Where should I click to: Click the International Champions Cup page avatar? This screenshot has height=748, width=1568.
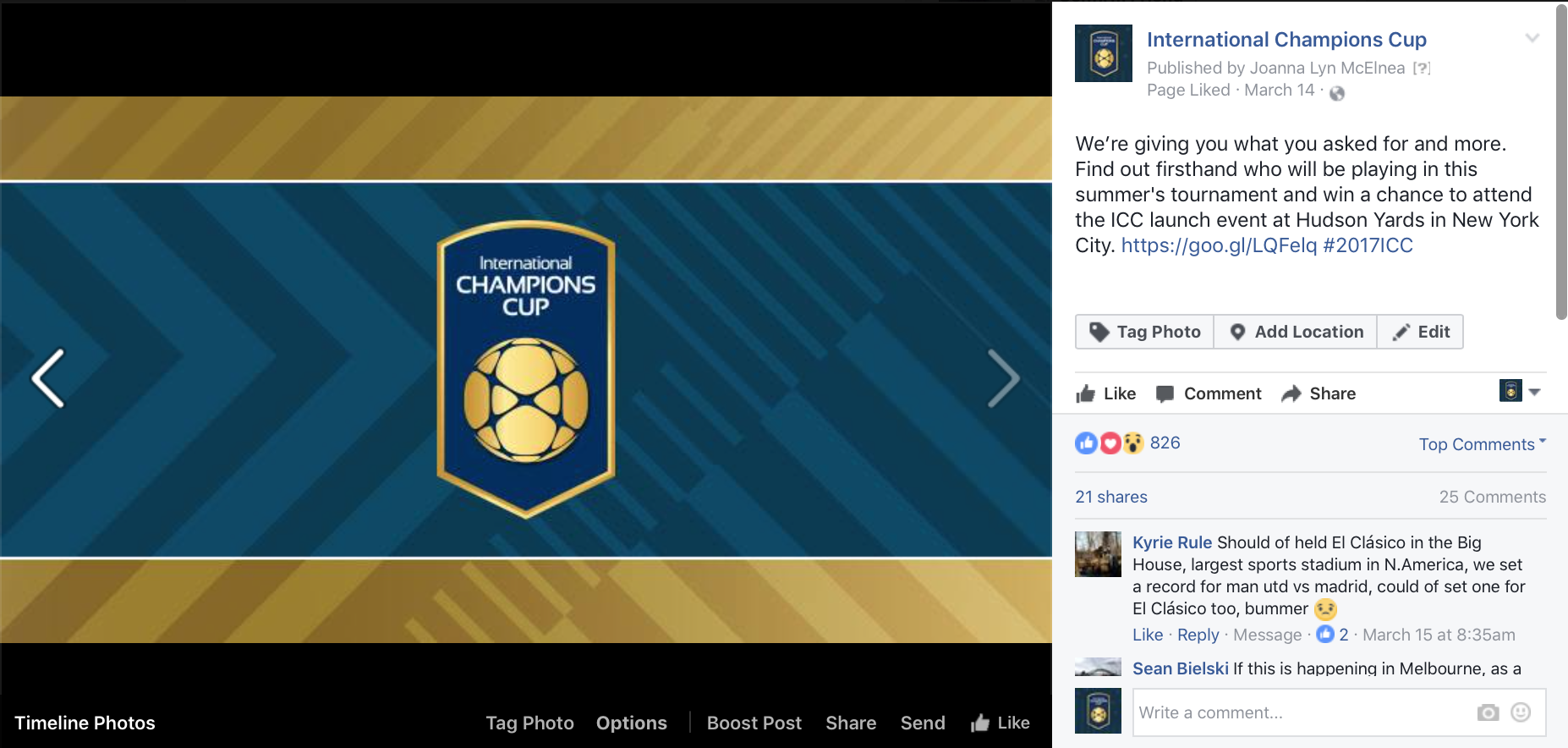(1103, 53)
